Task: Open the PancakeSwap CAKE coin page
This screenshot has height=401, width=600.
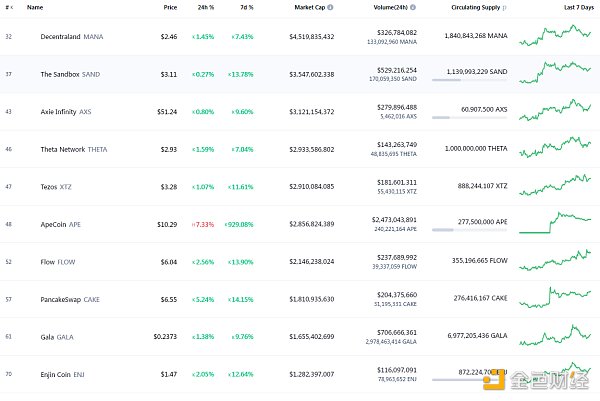Action: [64, 298]
